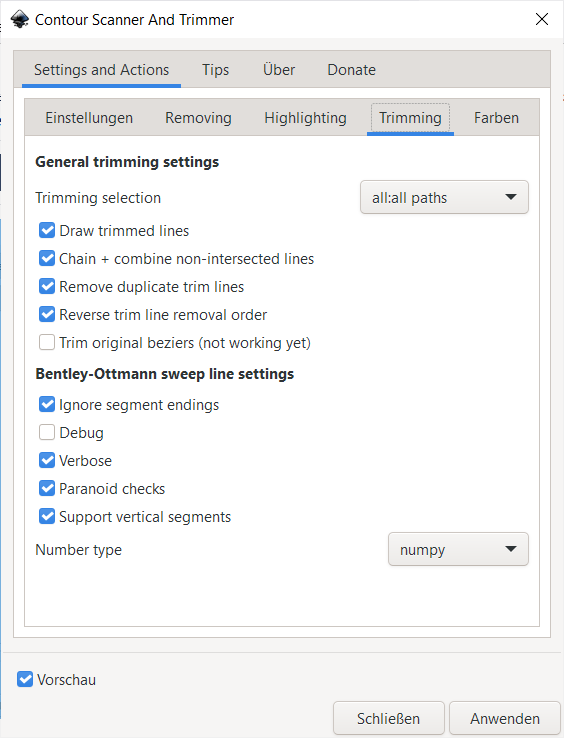This screenshot has height=738, width=564.
Task: Click the Anwenden button
Action: (505, 718)
